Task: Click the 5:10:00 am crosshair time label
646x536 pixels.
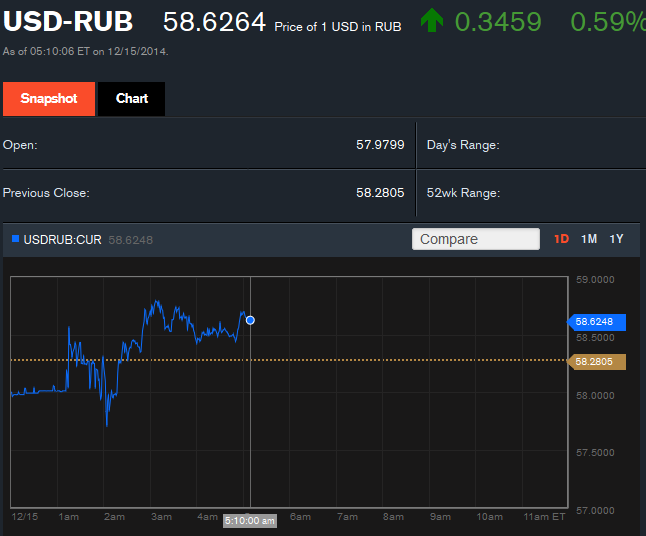Action: click(x=249, y=521)
